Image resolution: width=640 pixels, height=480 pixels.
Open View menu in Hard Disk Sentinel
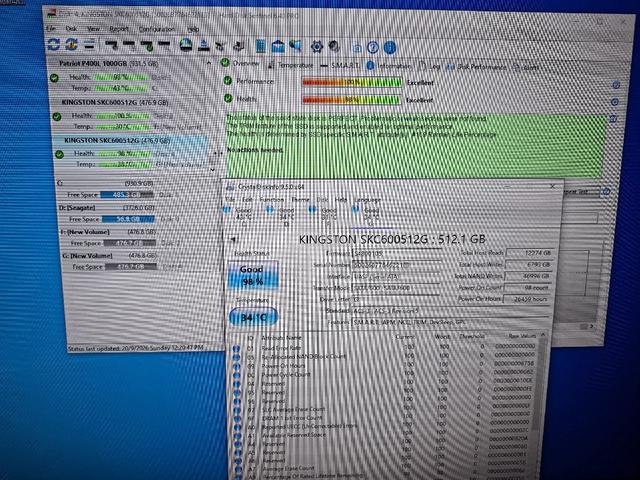click(93, 29)
